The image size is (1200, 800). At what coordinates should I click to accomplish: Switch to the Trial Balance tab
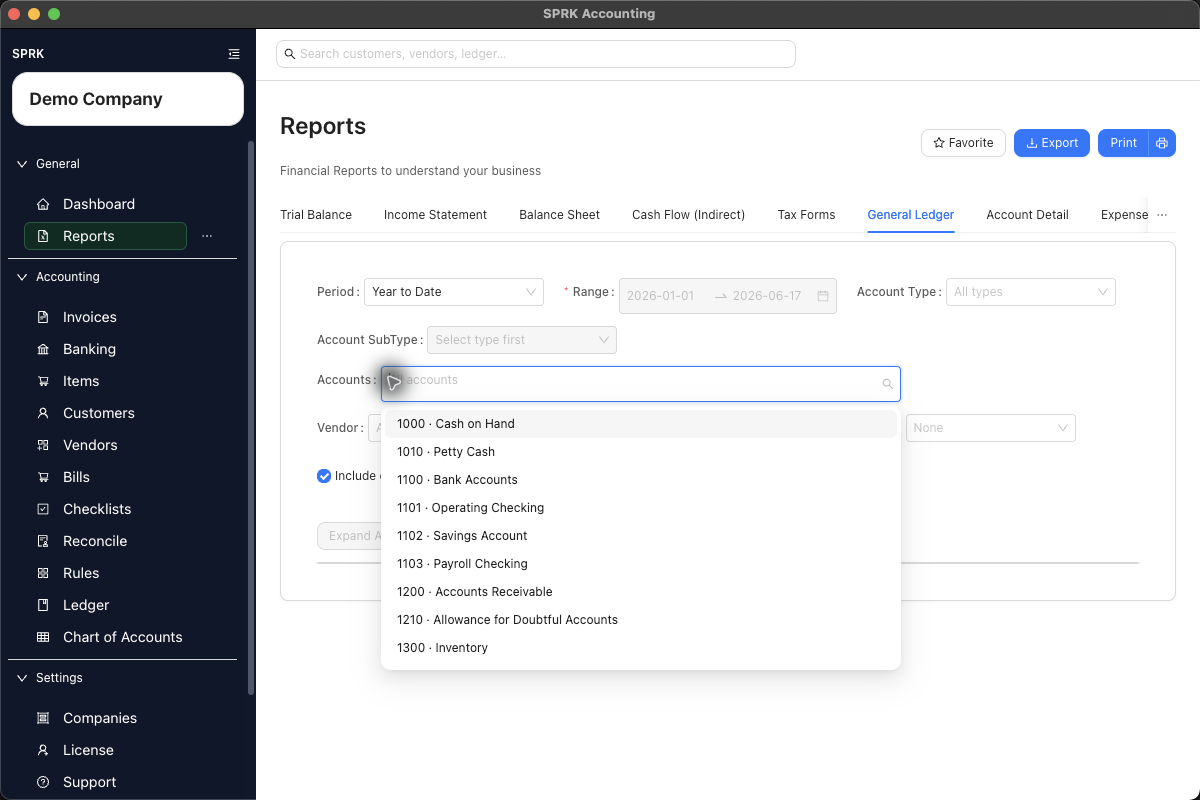[x=316, y=215]
